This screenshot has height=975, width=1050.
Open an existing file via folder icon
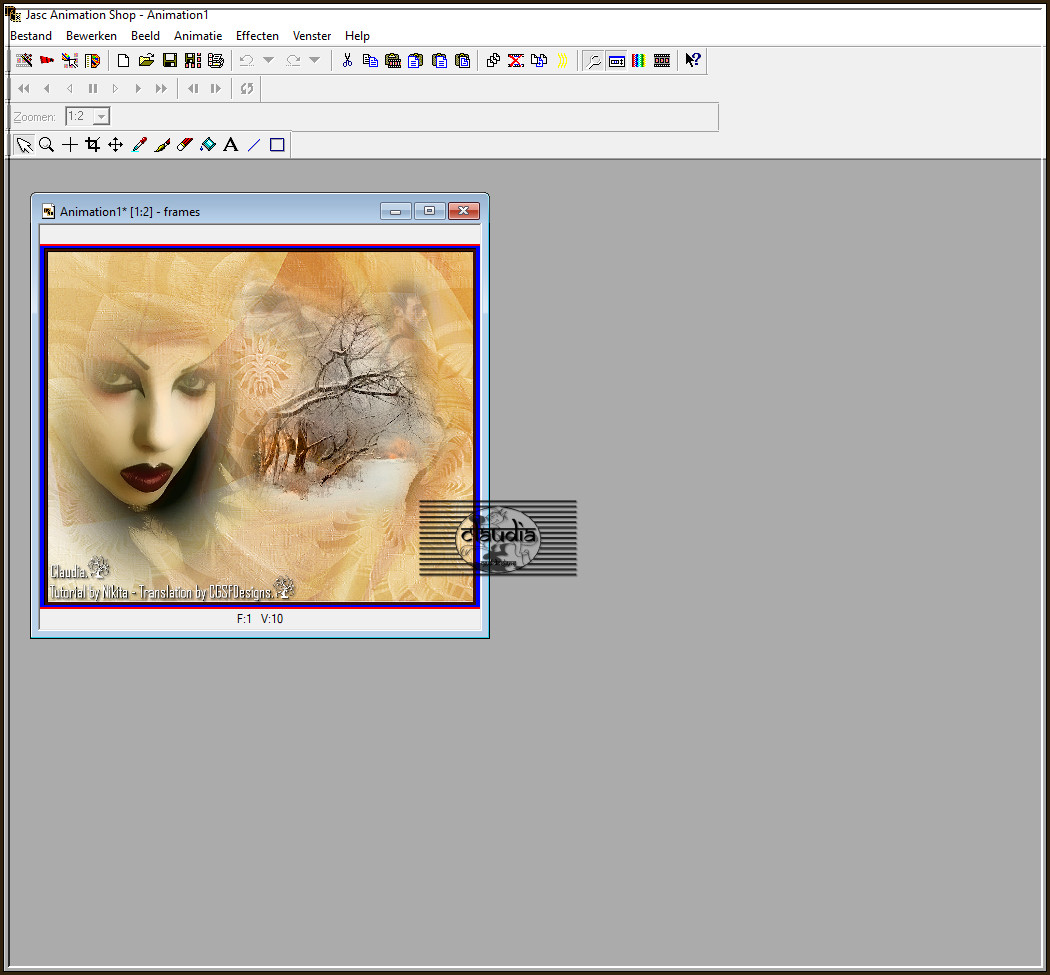(147, 60)
